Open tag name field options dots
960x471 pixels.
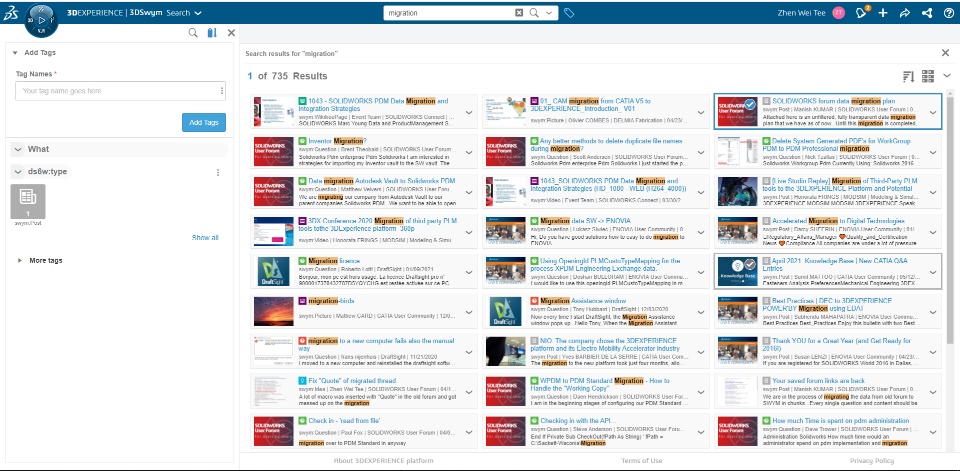pos(222,91)
